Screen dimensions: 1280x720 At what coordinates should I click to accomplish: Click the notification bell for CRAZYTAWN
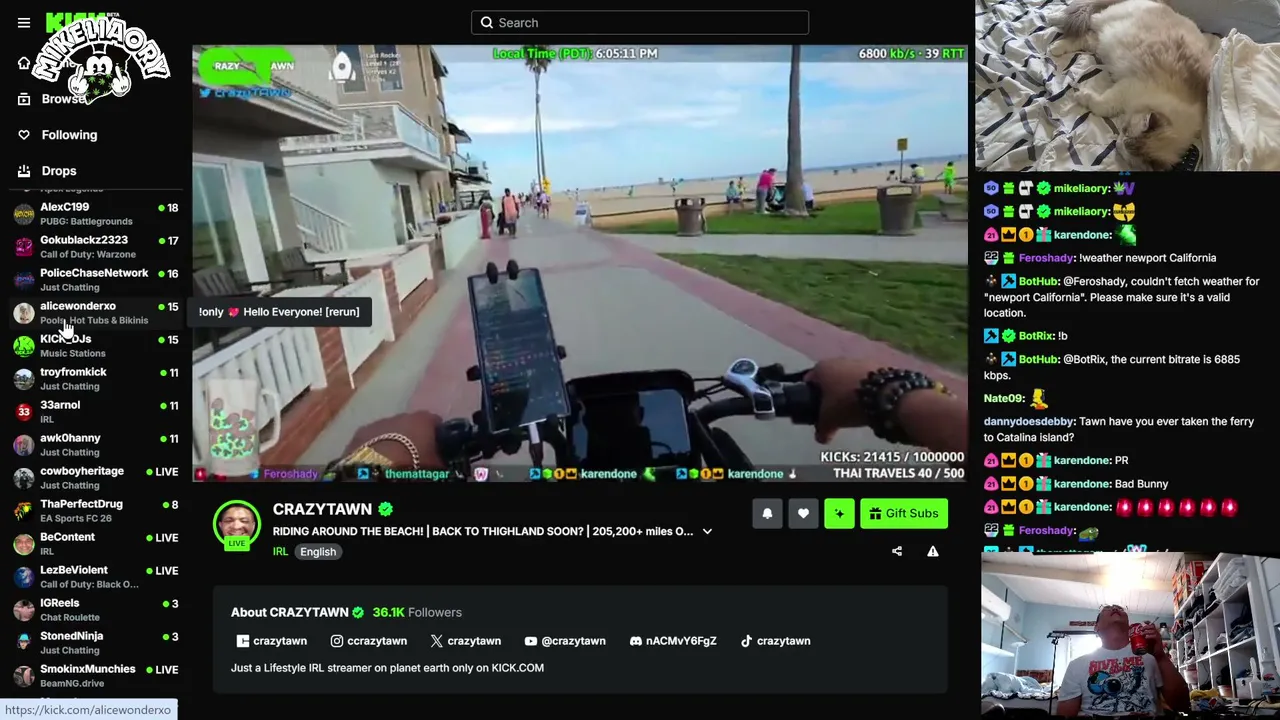point(767,513)
